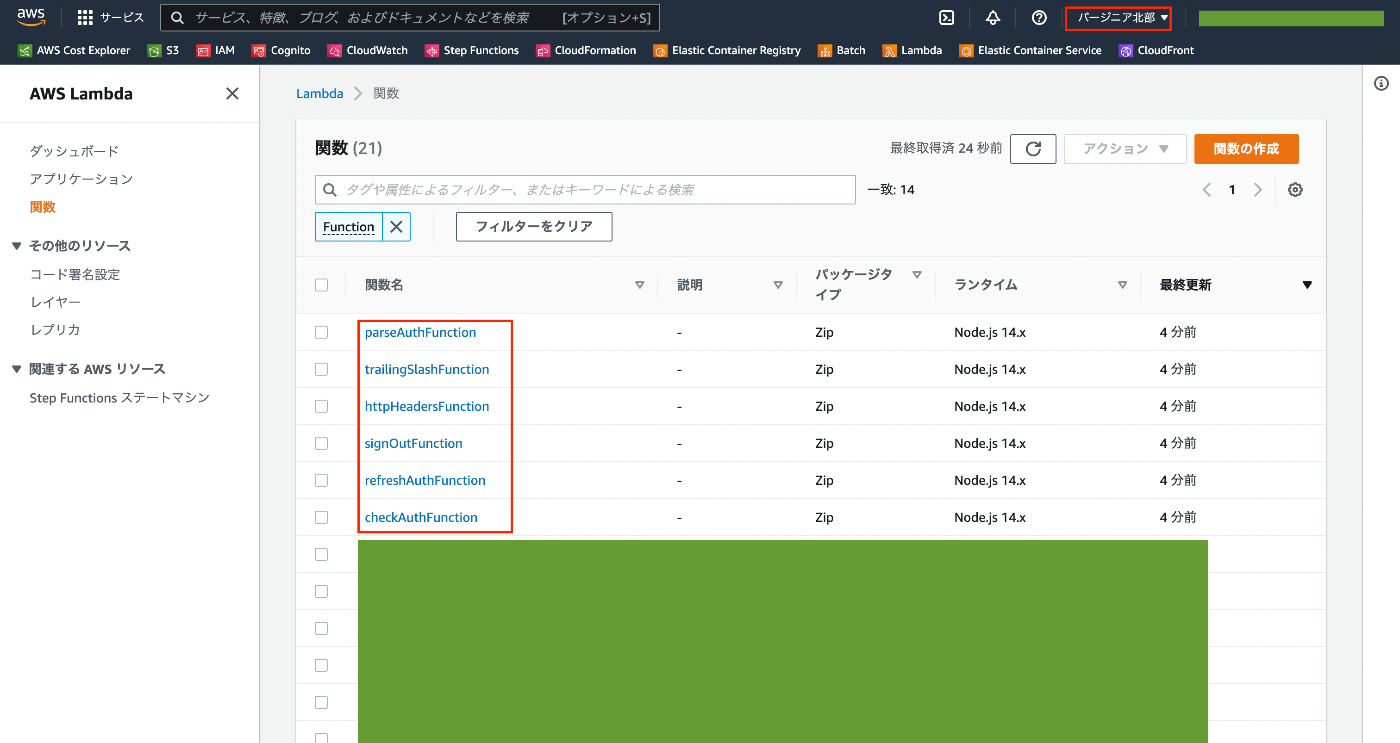The width and height of the screenshot is (1400, 743).
Task: Launch CloudShell terminal icon
Action: (x=946, y=17)
